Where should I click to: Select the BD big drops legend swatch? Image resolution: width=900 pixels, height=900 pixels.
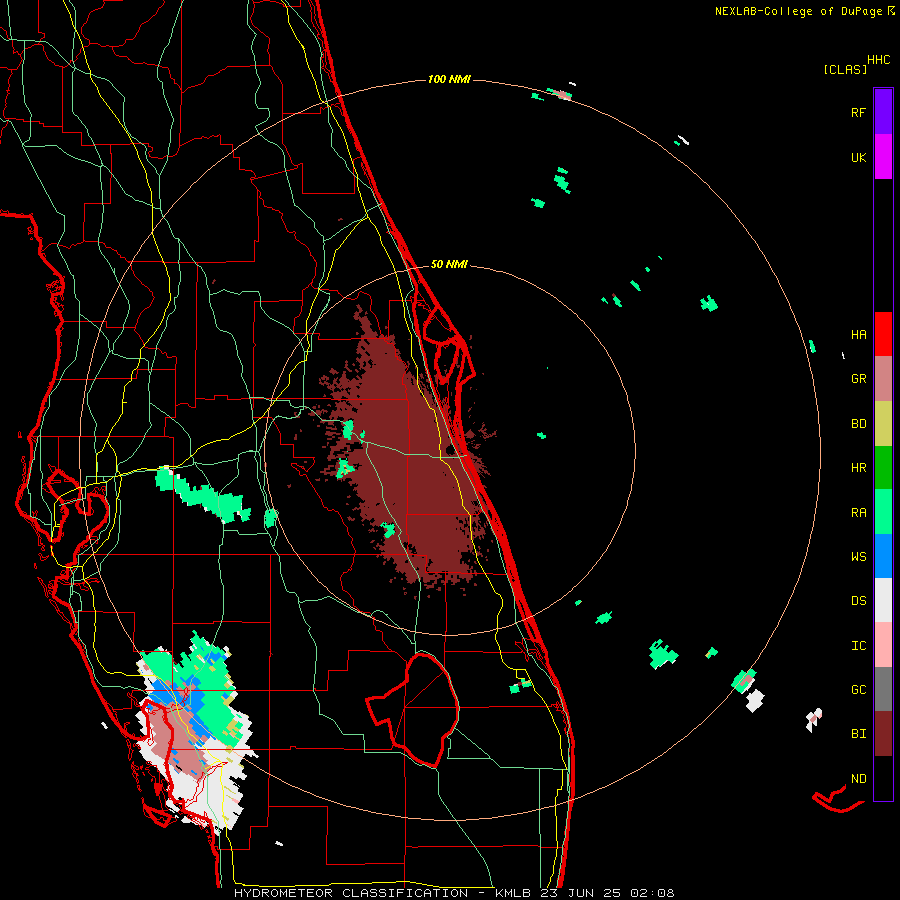(x=883, y=423)
